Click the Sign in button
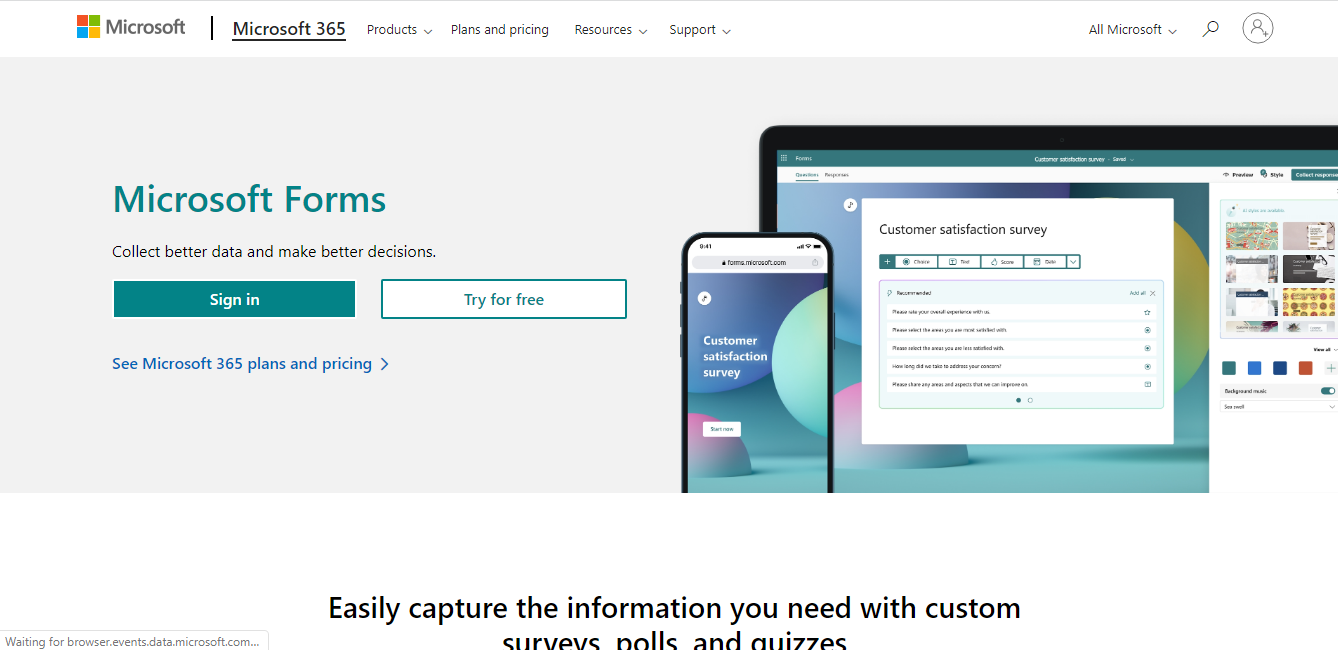The width and height of the screenshot is (1338, 650). pos(234,299)
